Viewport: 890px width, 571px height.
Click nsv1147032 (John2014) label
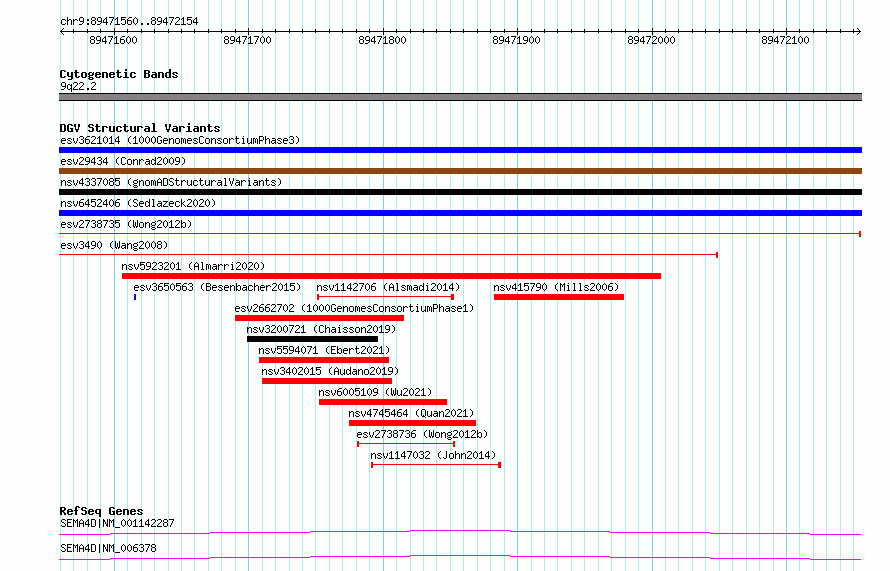pyautogui.click(x=433, y=455)
